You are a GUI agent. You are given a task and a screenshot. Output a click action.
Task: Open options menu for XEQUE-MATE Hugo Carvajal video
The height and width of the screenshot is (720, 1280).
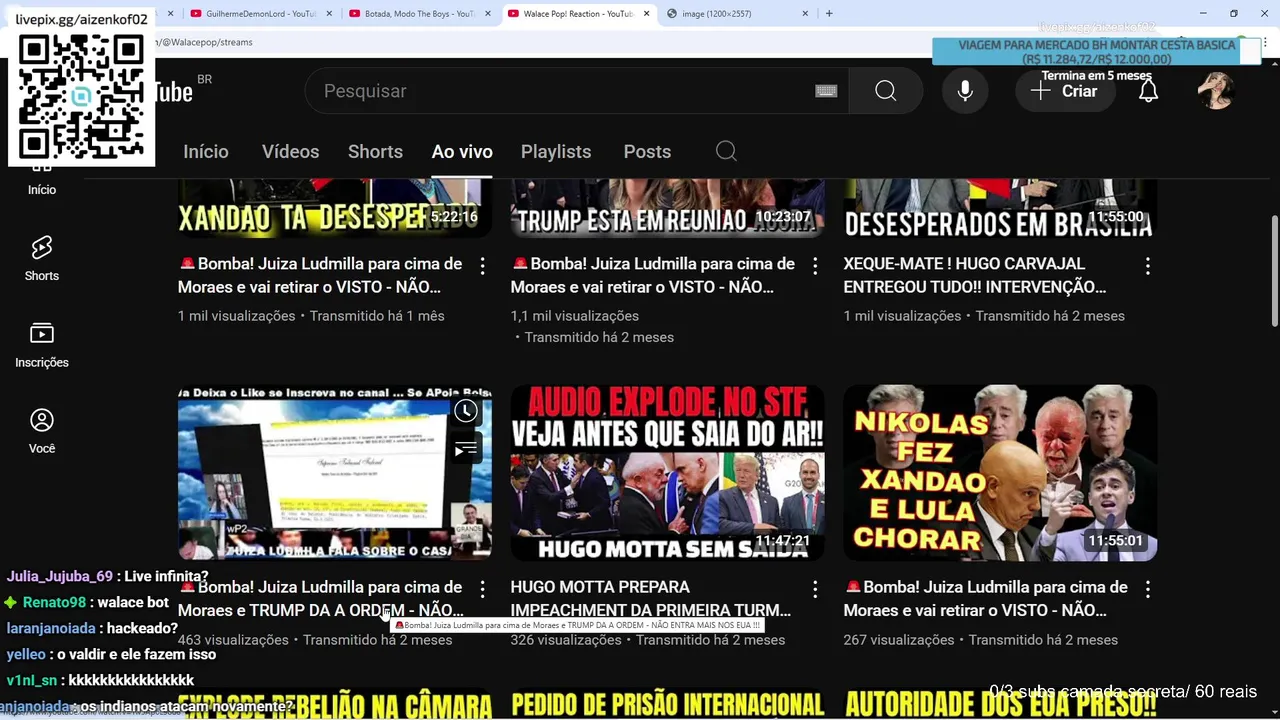1147,266
